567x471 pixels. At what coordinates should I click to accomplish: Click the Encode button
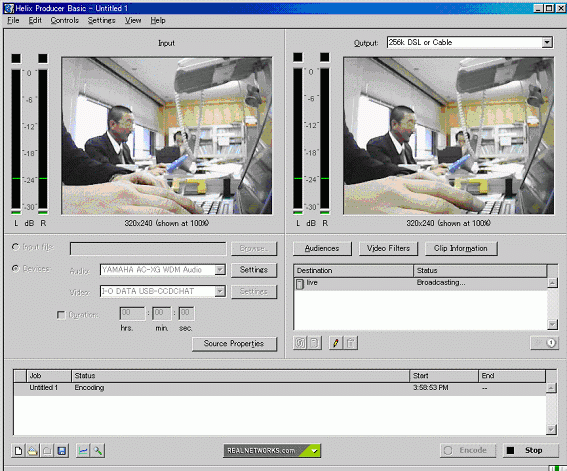tap(468, 450)
